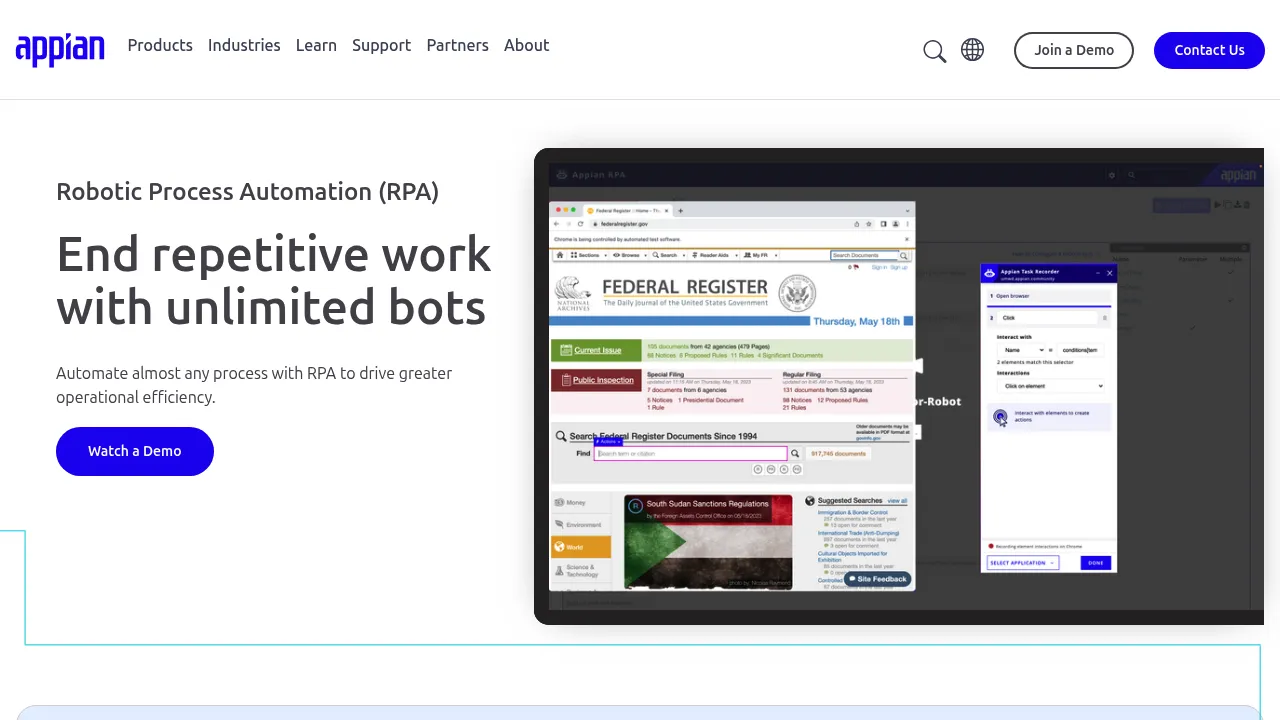Click 'Robotic Process Automation (RPA)' subtitle
Viewport: 1280px width, 720px height.
[248, 192]
